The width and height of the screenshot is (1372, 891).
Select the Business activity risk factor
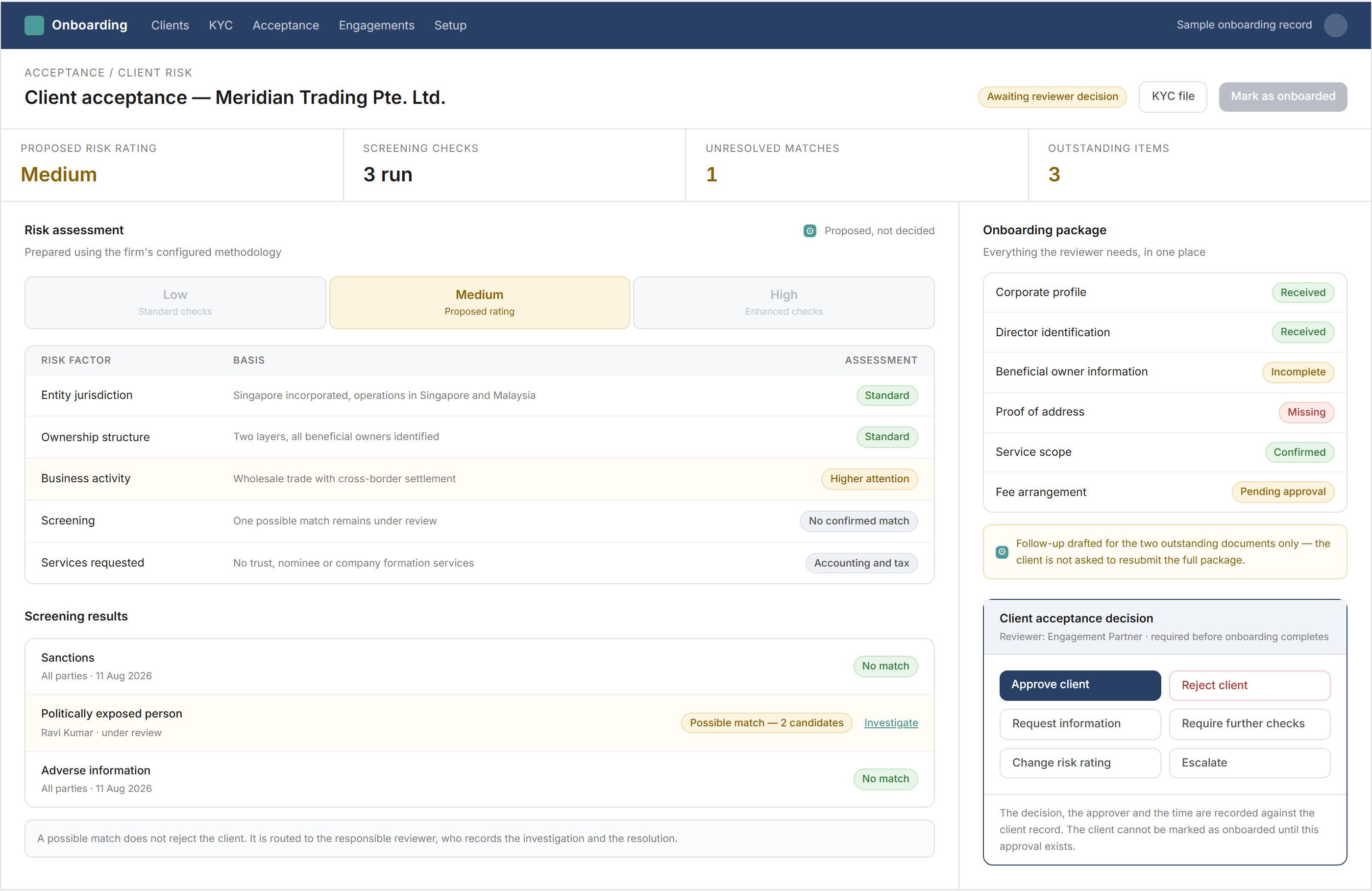point(479,479)
